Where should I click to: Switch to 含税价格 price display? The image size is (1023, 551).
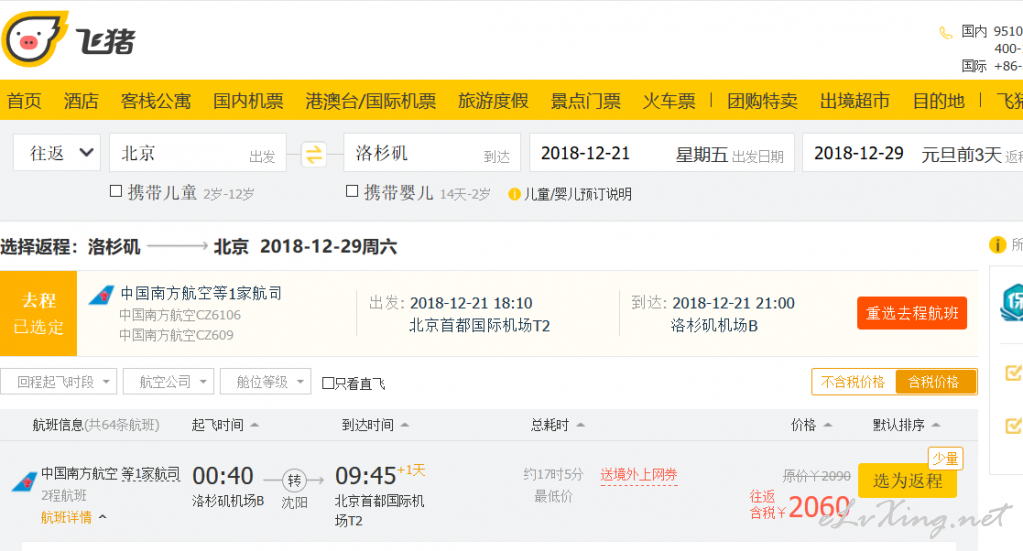pos(934,382)
